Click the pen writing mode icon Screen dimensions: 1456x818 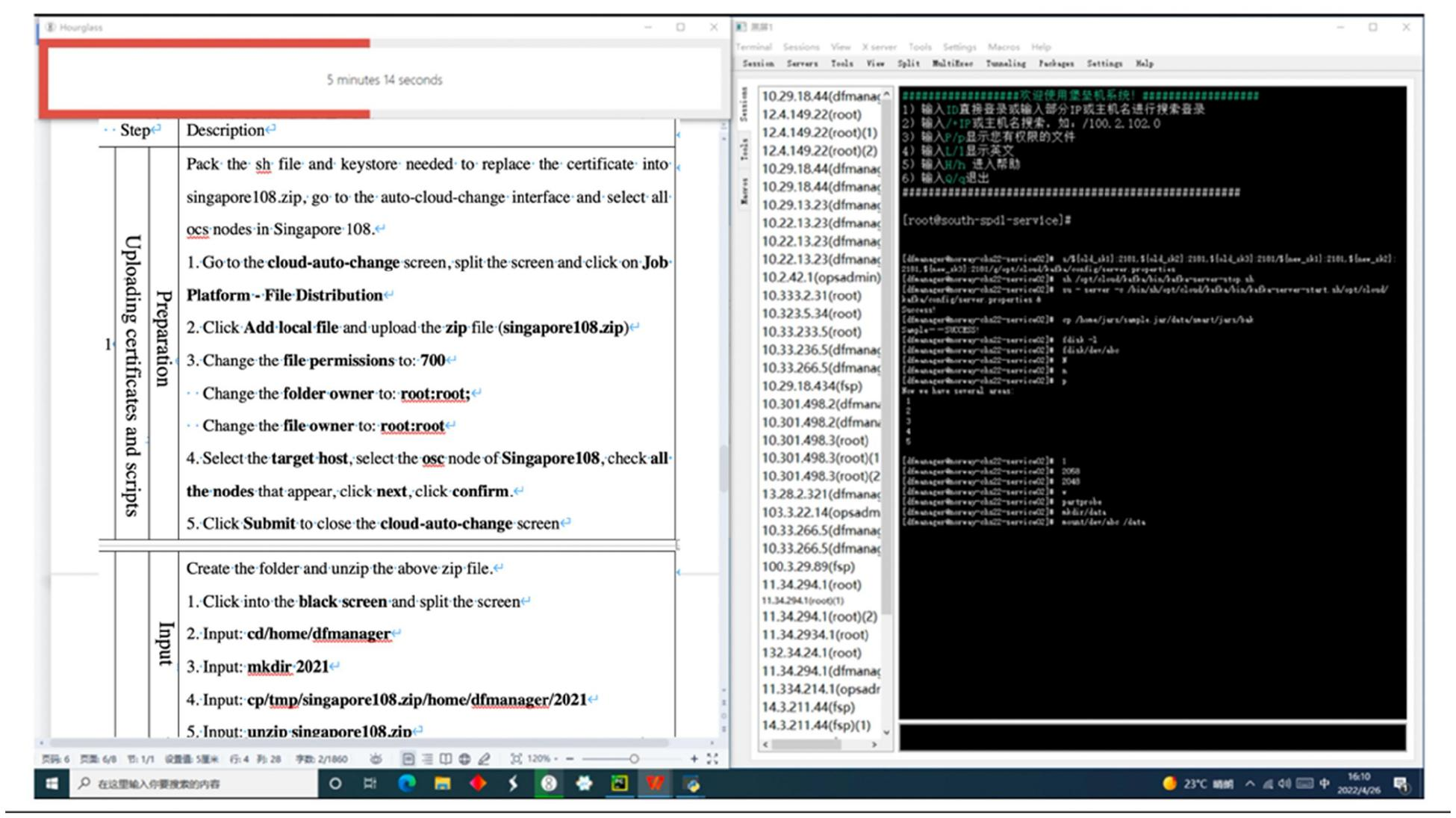click(484, 759)
